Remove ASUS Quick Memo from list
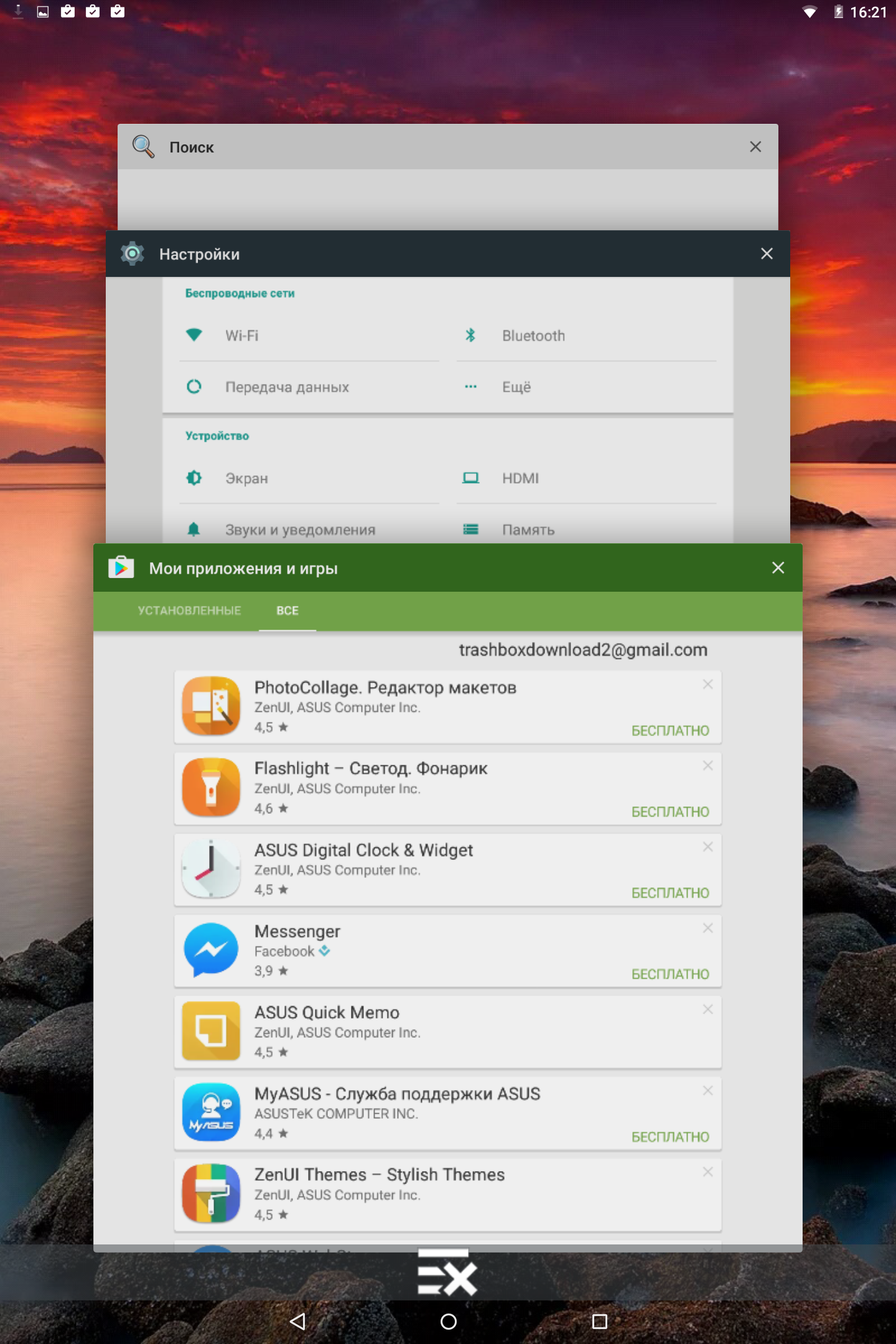896x1344 pixels. click(x=707, y=1009)
